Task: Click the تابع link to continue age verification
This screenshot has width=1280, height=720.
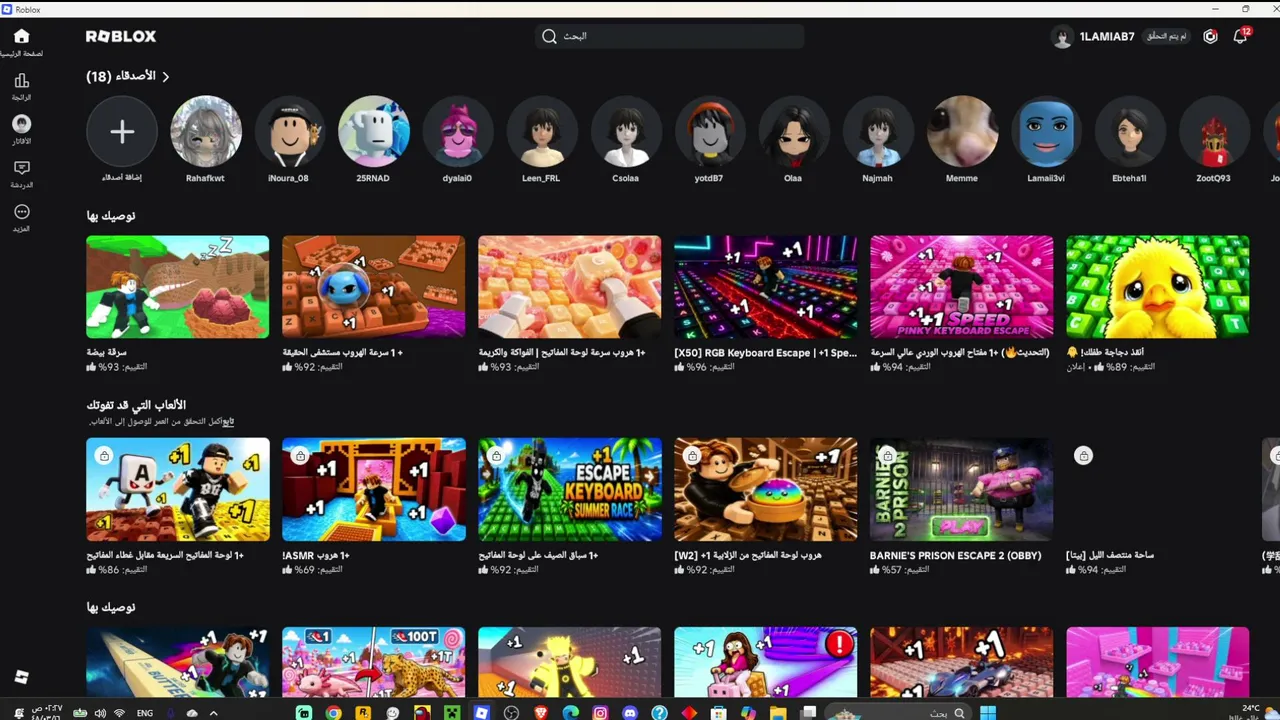Action: point(228,421)
